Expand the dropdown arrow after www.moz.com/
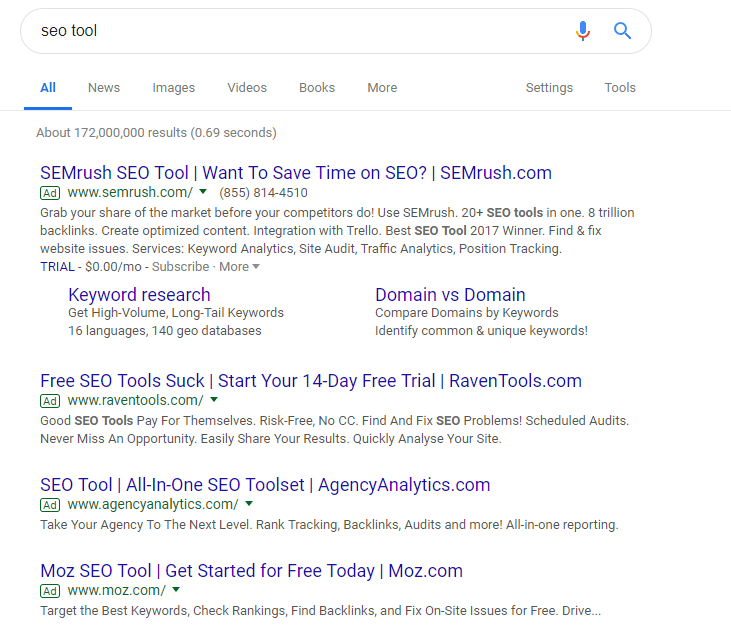 176,590
